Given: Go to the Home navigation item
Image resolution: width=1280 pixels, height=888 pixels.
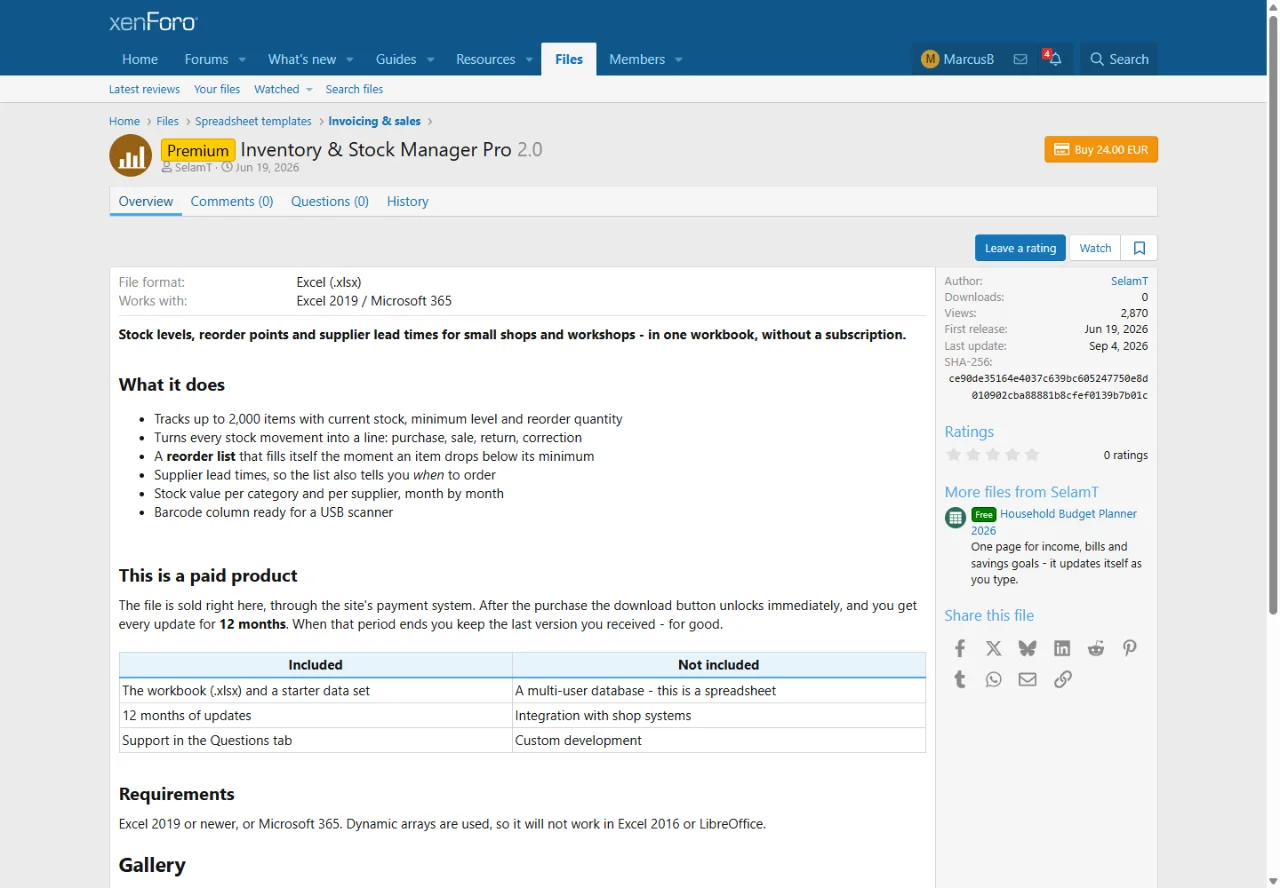Looking at the screenshot, I should tap(140, 59).
